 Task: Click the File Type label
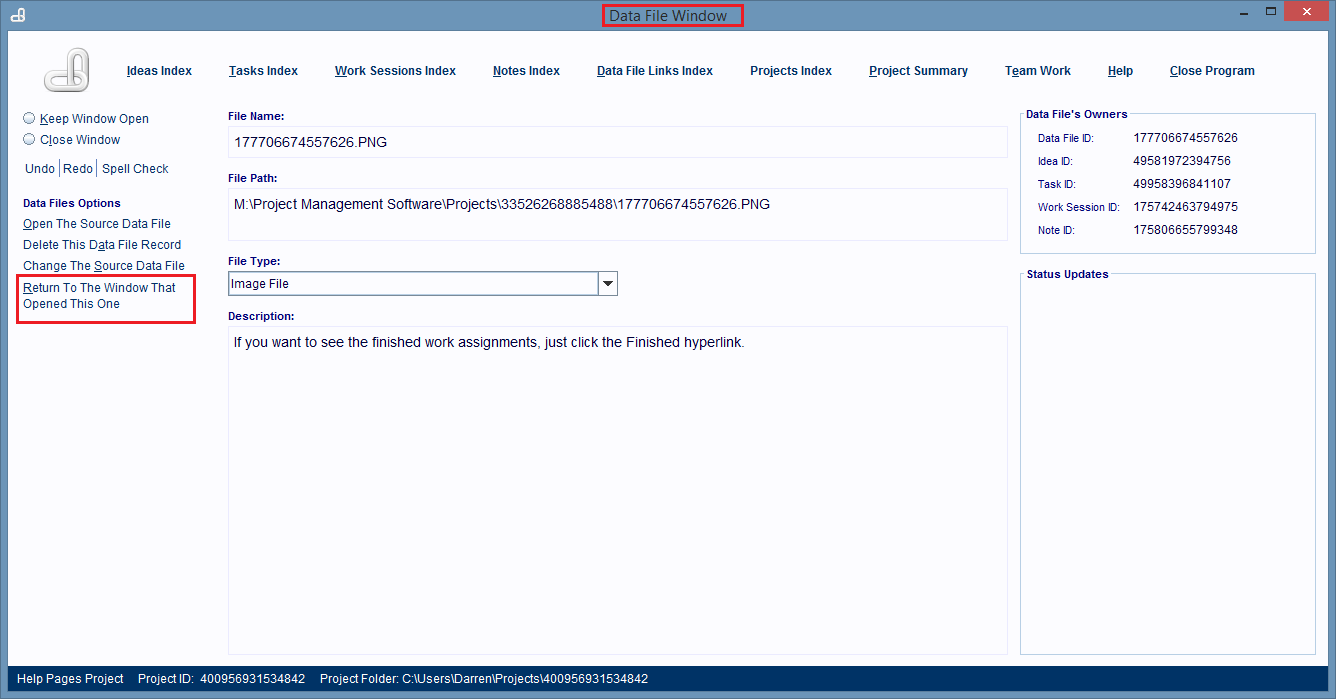click(254, 261)
